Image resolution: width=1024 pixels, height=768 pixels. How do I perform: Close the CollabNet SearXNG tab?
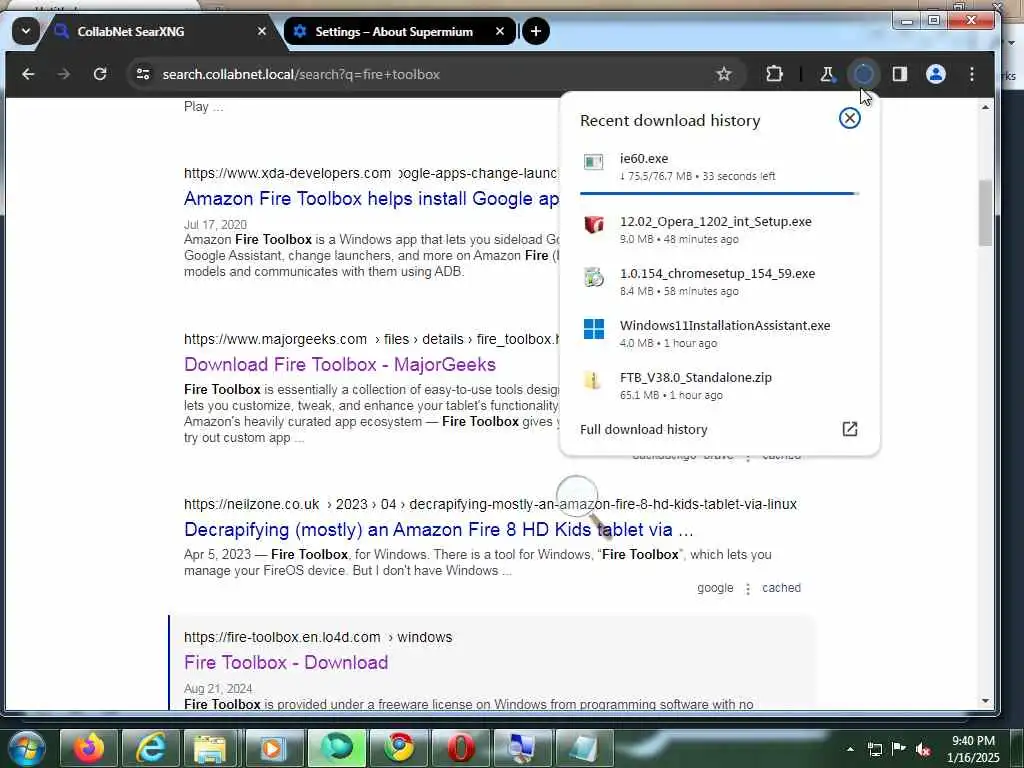click(261, 31)
